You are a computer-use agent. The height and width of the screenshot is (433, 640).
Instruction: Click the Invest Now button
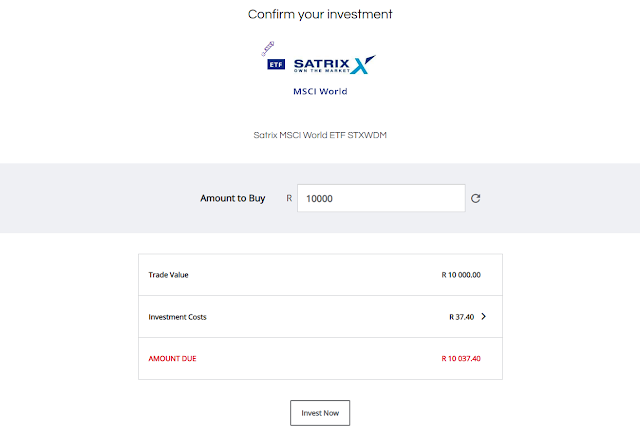(320, 413)
